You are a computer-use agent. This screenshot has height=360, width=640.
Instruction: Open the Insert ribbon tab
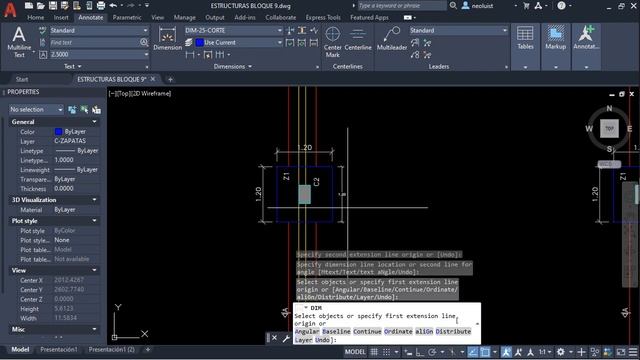[x=61, y=18]
